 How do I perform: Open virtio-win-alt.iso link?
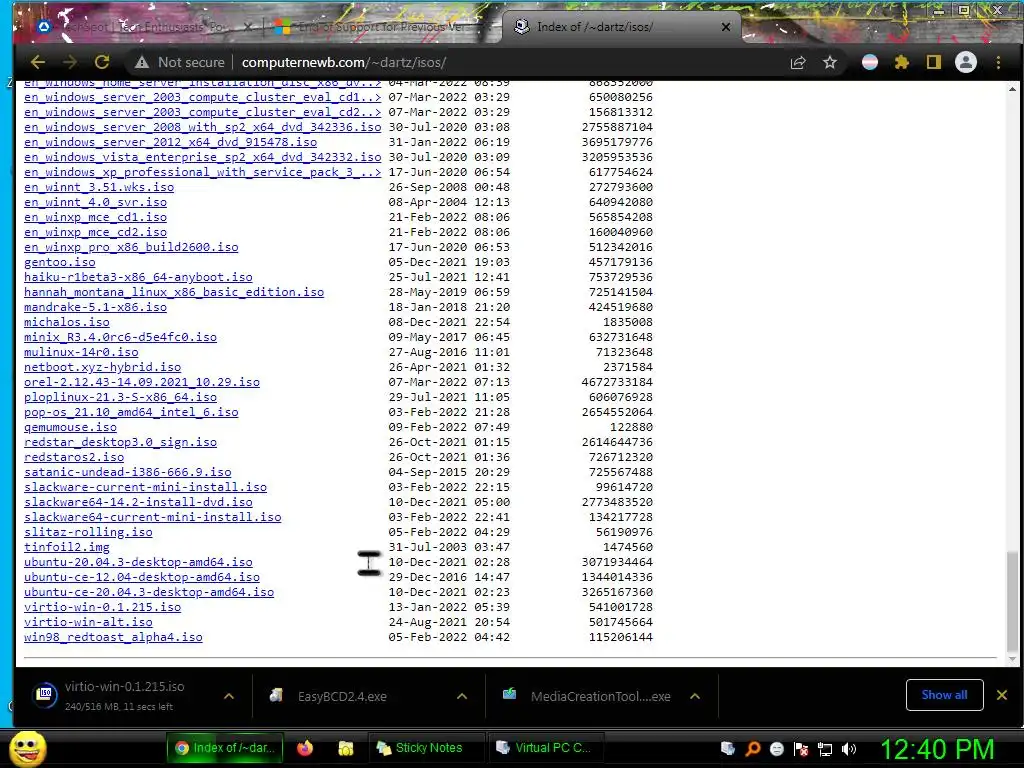[88, 623]
